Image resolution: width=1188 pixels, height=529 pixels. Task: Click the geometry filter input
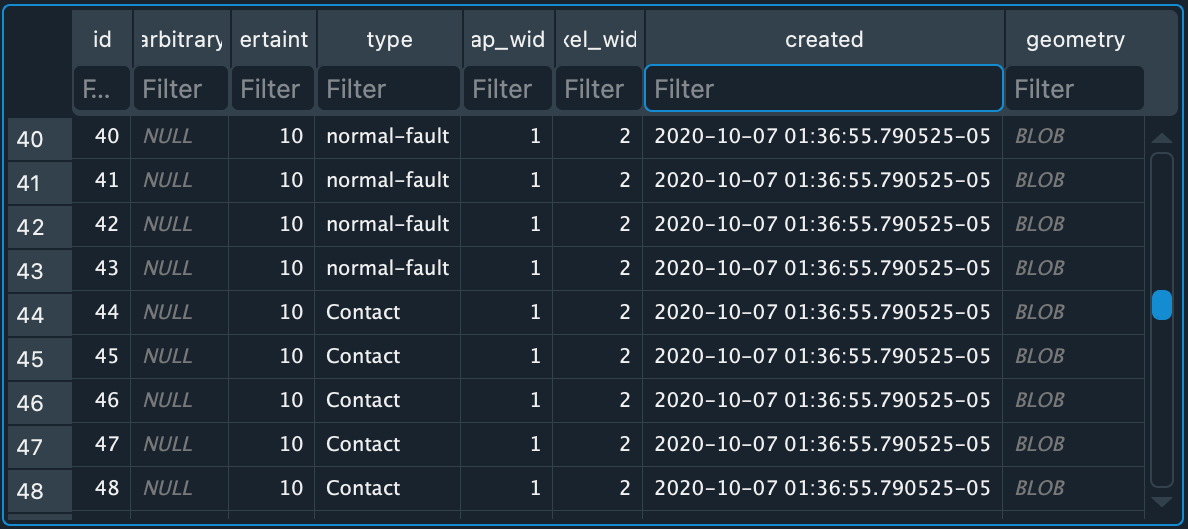[x=1075, y=89]
